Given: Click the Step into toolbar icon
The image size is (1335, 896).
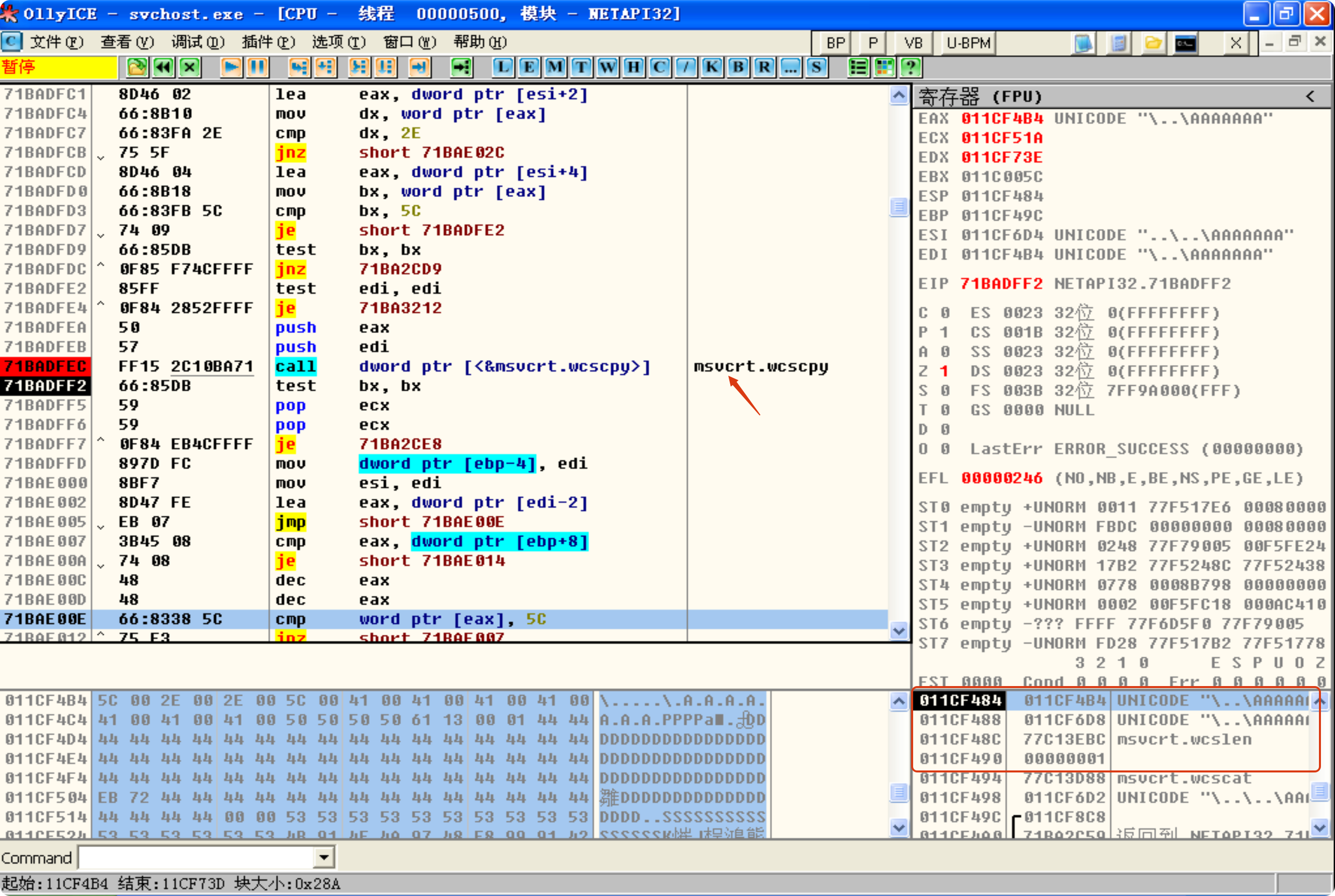Looking at the screenshot, I should tap(298, 67).
